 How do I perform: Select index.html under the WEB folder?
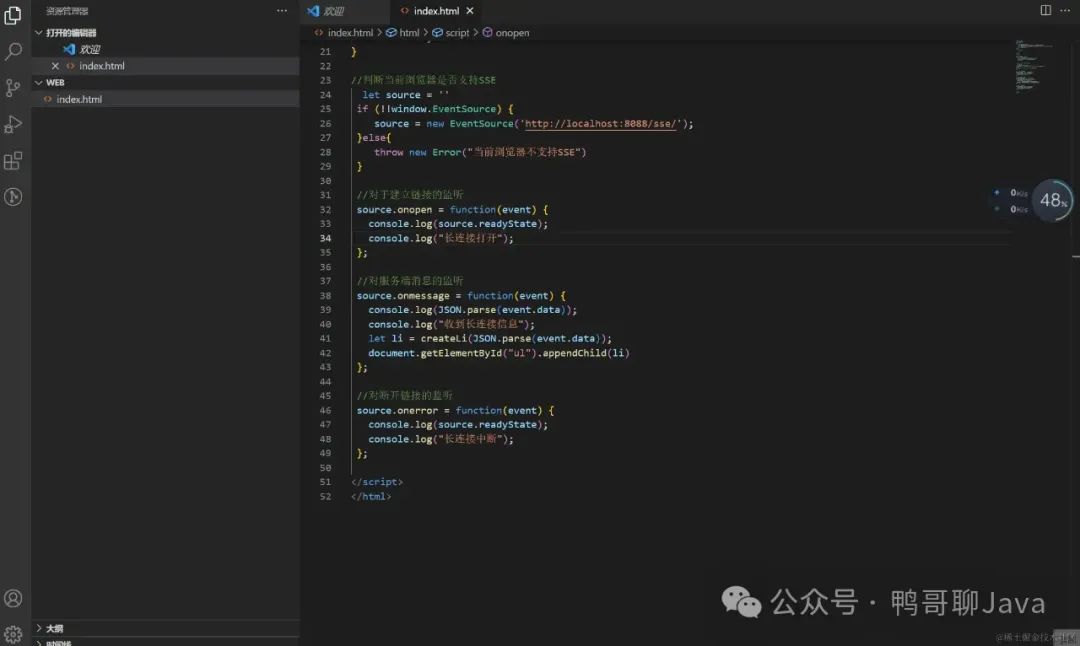(79, 99)
